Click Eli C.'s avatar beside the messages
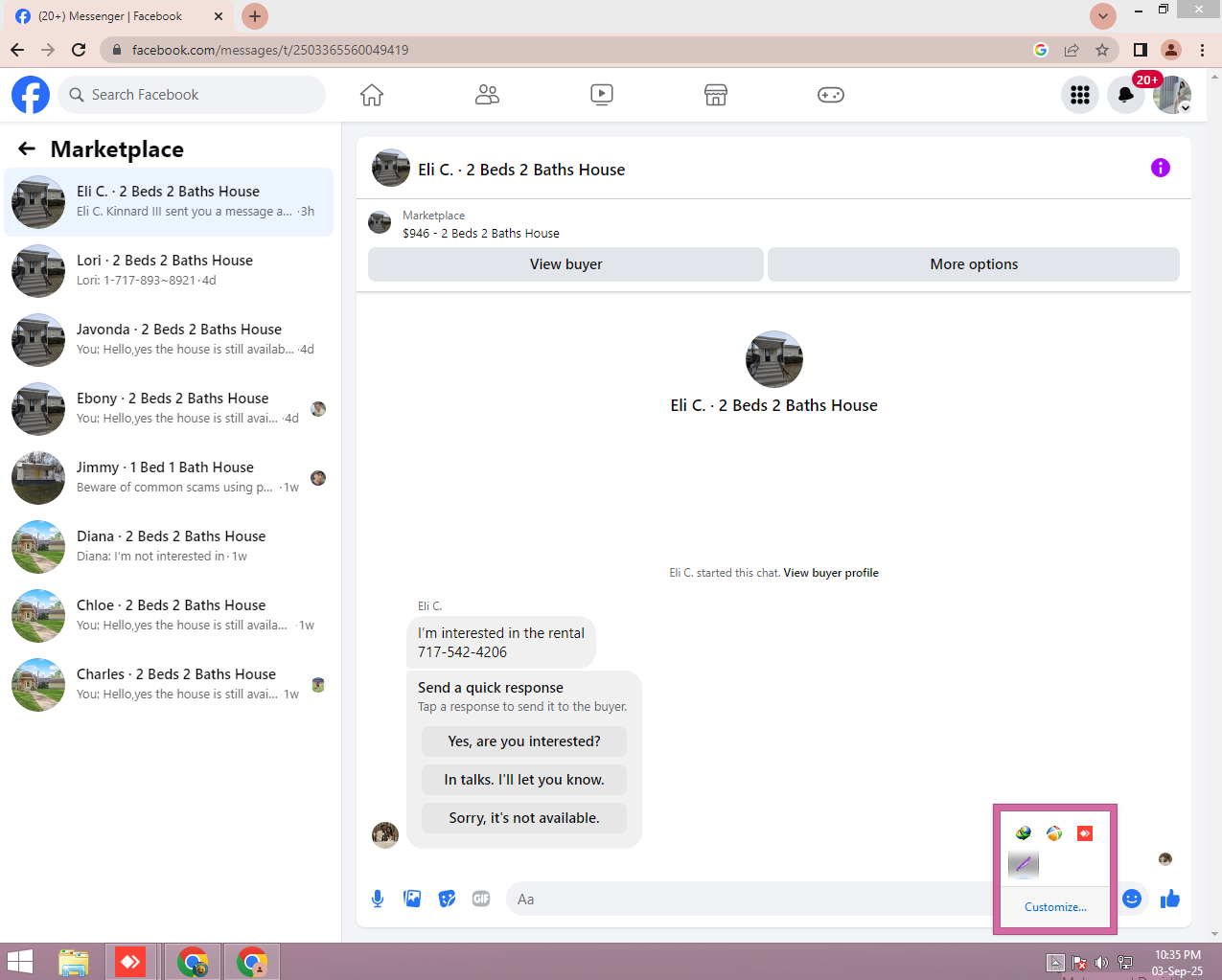The width and height of the screenshot is (1222, 980). tap(385, 834)
